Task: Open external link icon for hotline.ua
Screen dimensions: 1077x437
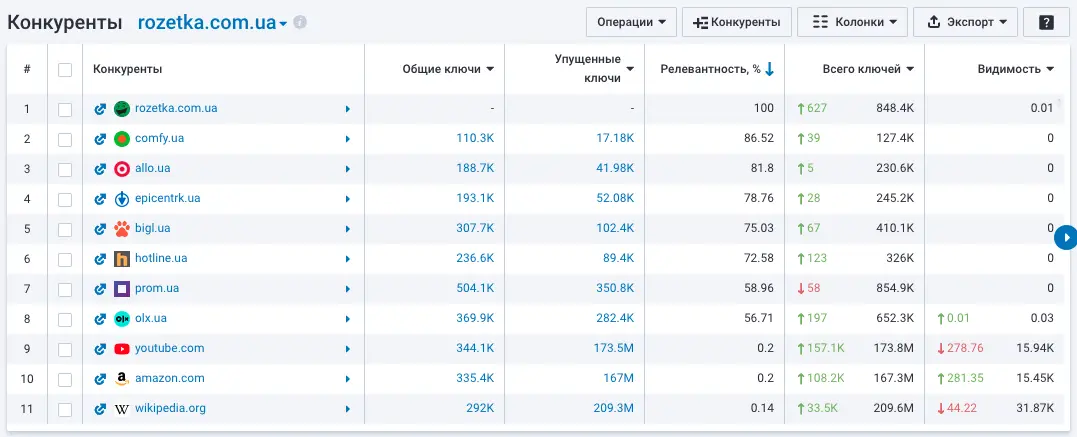Action: click(100, 258)
